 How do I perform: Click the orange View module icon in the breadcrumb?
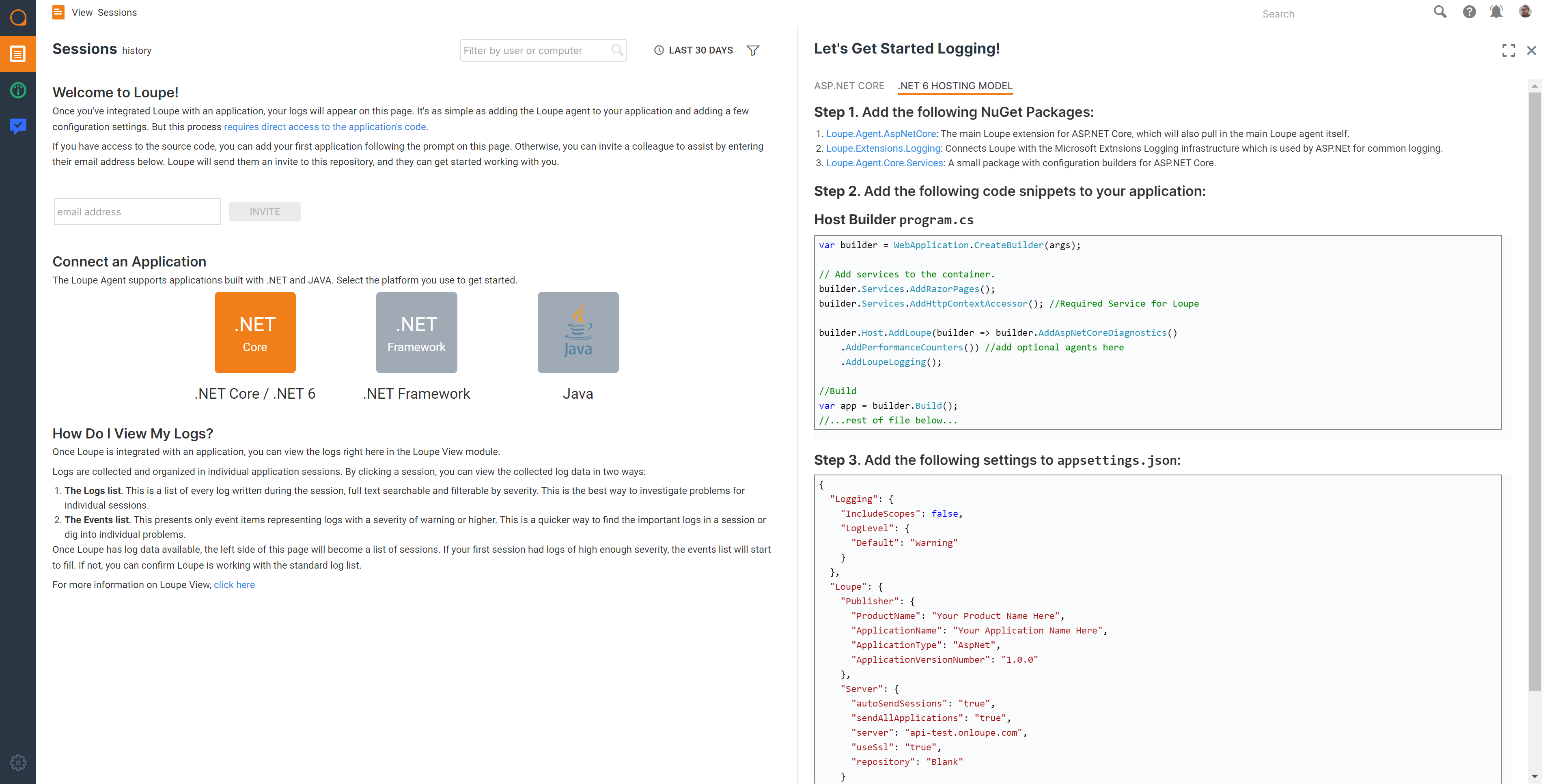click(59, 12)
